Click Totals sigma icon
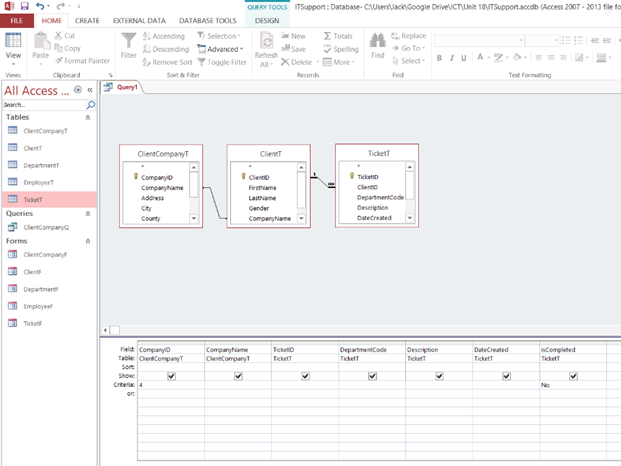The image size is (621, 466). click(327, 36)
